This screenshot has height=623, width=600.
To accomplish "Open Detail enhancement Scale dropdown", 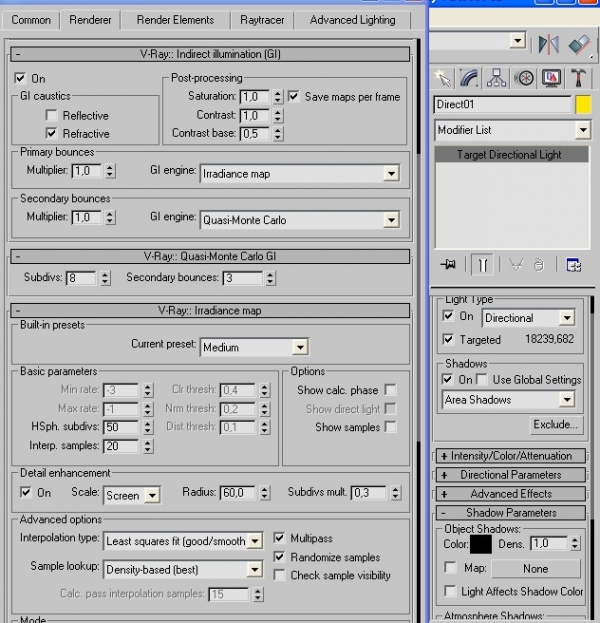I will click(x=132, y=495).
